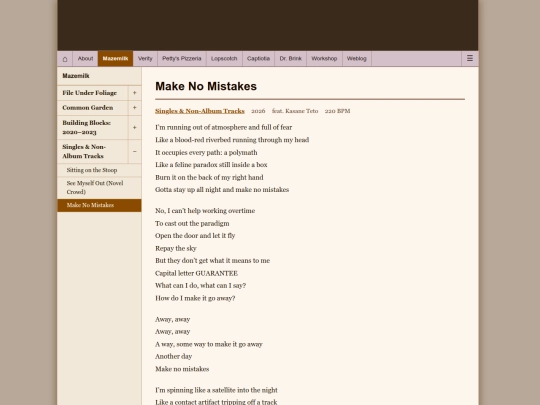
Task: Open the Captiotia tab
Action: point(258,59)
